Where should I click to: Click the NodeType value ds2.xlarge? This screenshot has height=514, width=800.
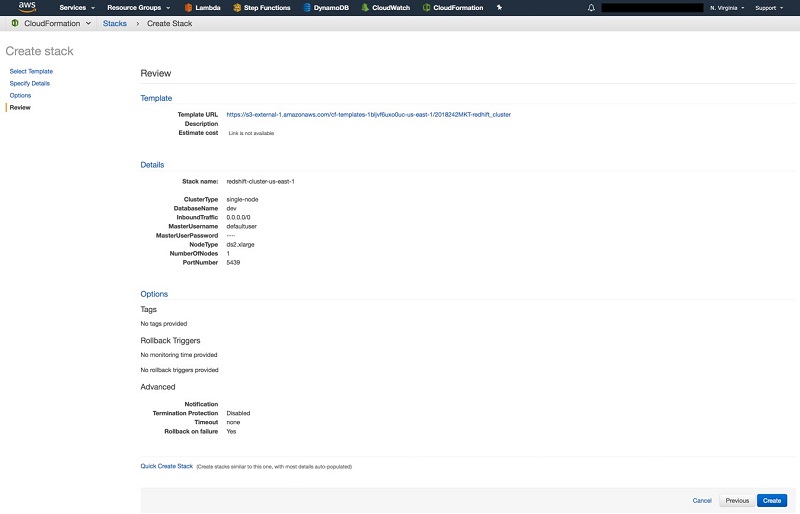point(240,244)
